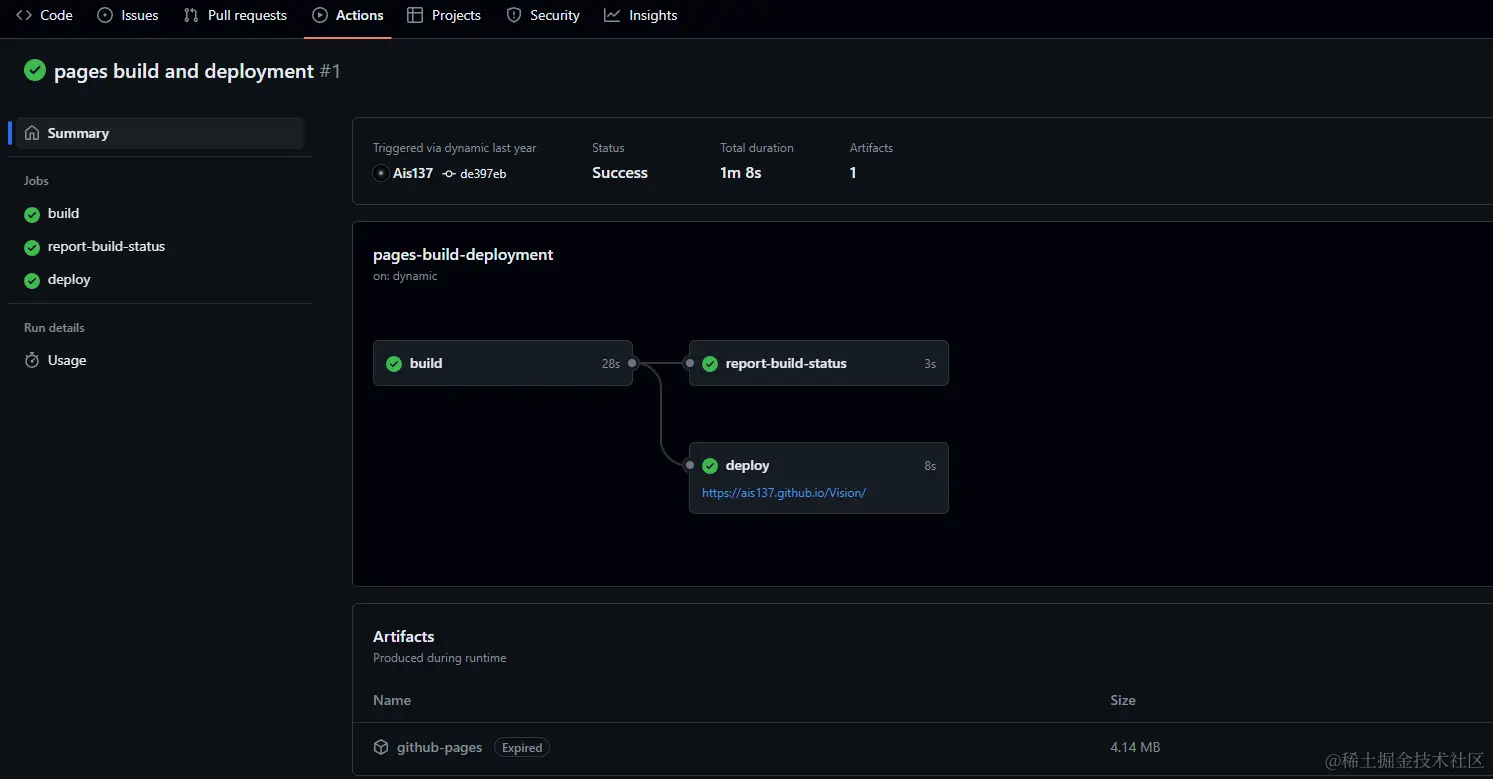Click the 28s duration on build node
This screenshot has height=779, width=1493.
click(611, 364)
